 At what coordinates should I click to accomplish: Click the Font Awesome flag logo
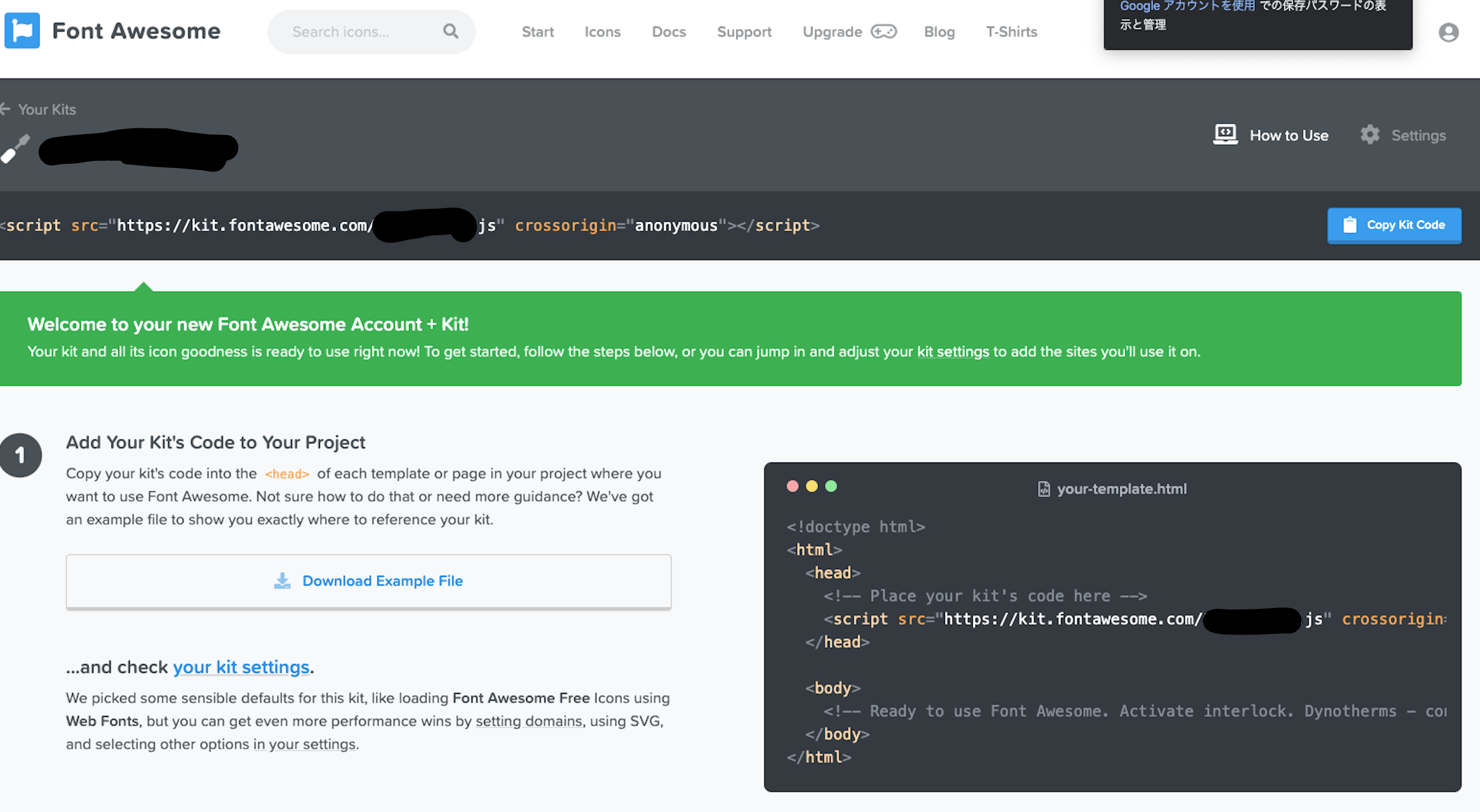22,30
